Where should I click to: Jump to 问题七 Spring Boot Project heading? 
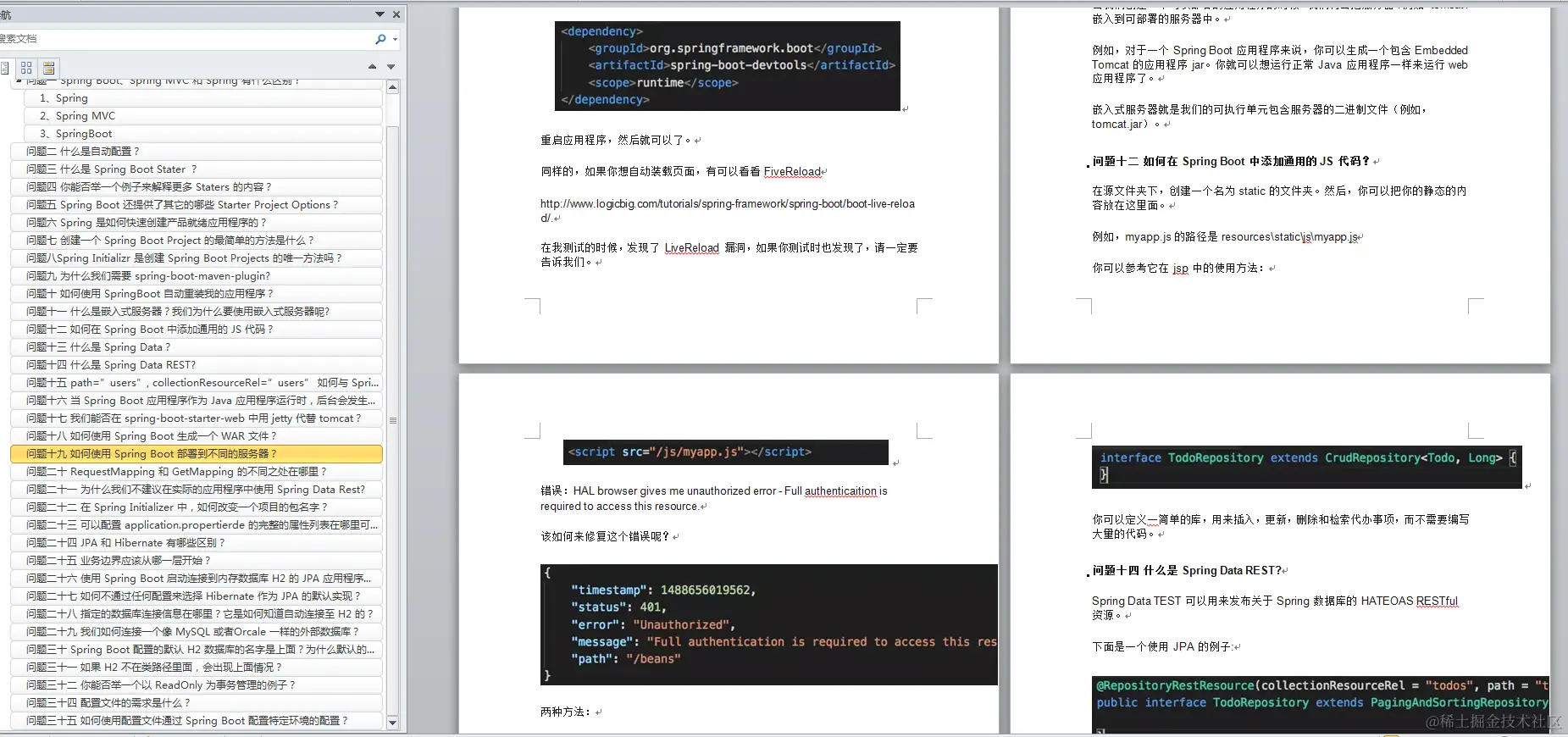click(197, 241)
